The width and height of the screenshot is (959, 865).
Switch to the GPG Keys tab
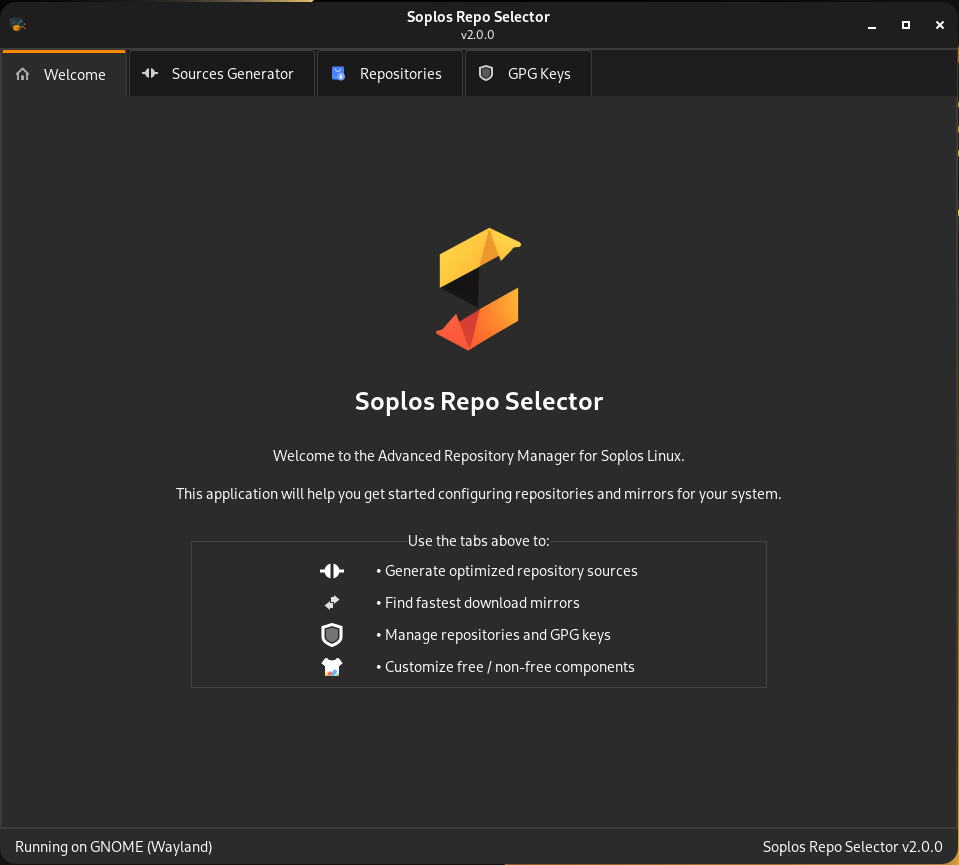coord(528,73)
